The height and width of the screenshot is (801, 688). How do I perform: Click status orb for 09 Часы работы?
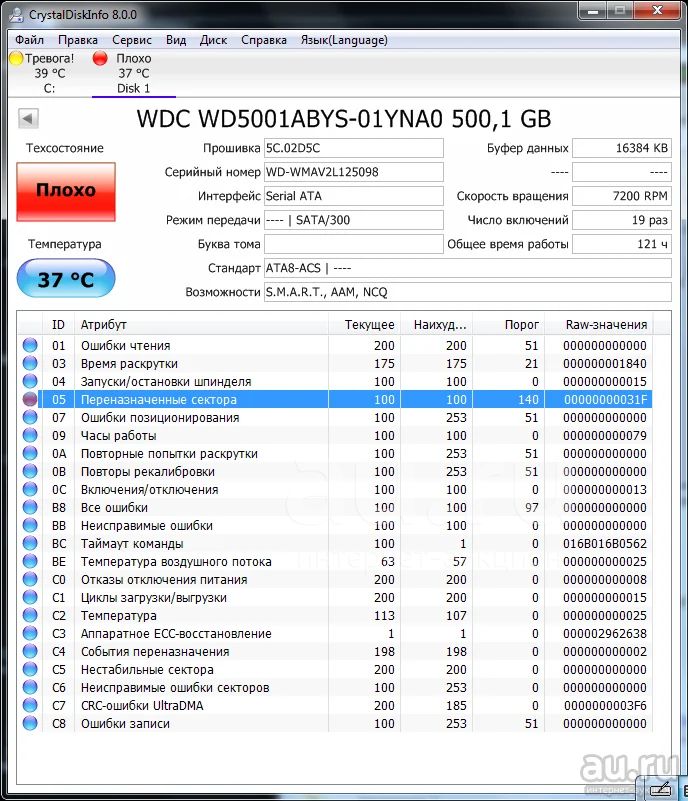(30, 435)
